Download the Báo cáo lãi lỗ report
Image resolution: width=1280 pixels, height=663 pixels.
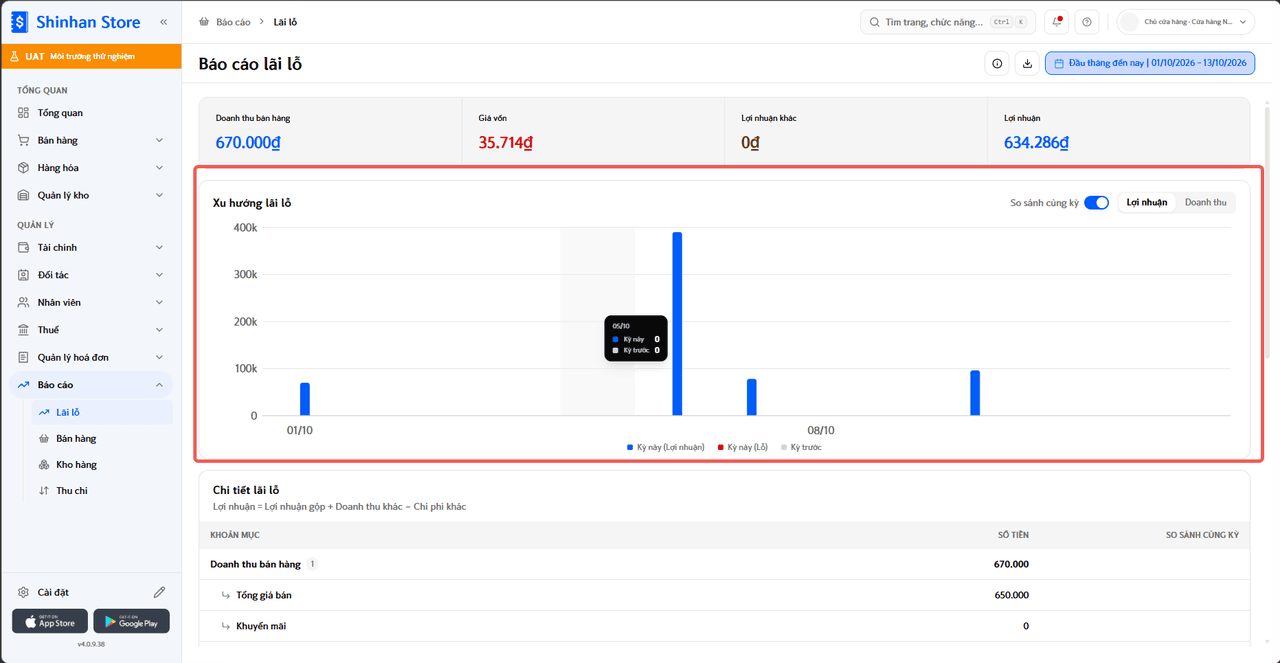coord(1027,64)
